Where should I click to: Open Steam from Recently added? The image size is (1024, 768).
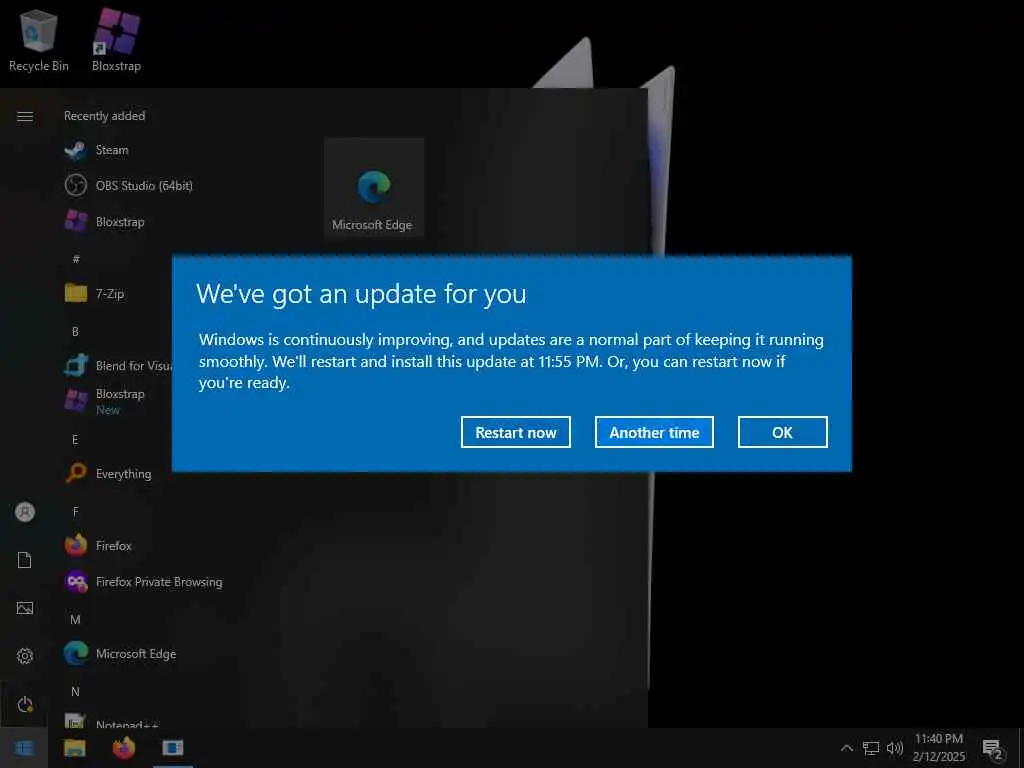111,150
